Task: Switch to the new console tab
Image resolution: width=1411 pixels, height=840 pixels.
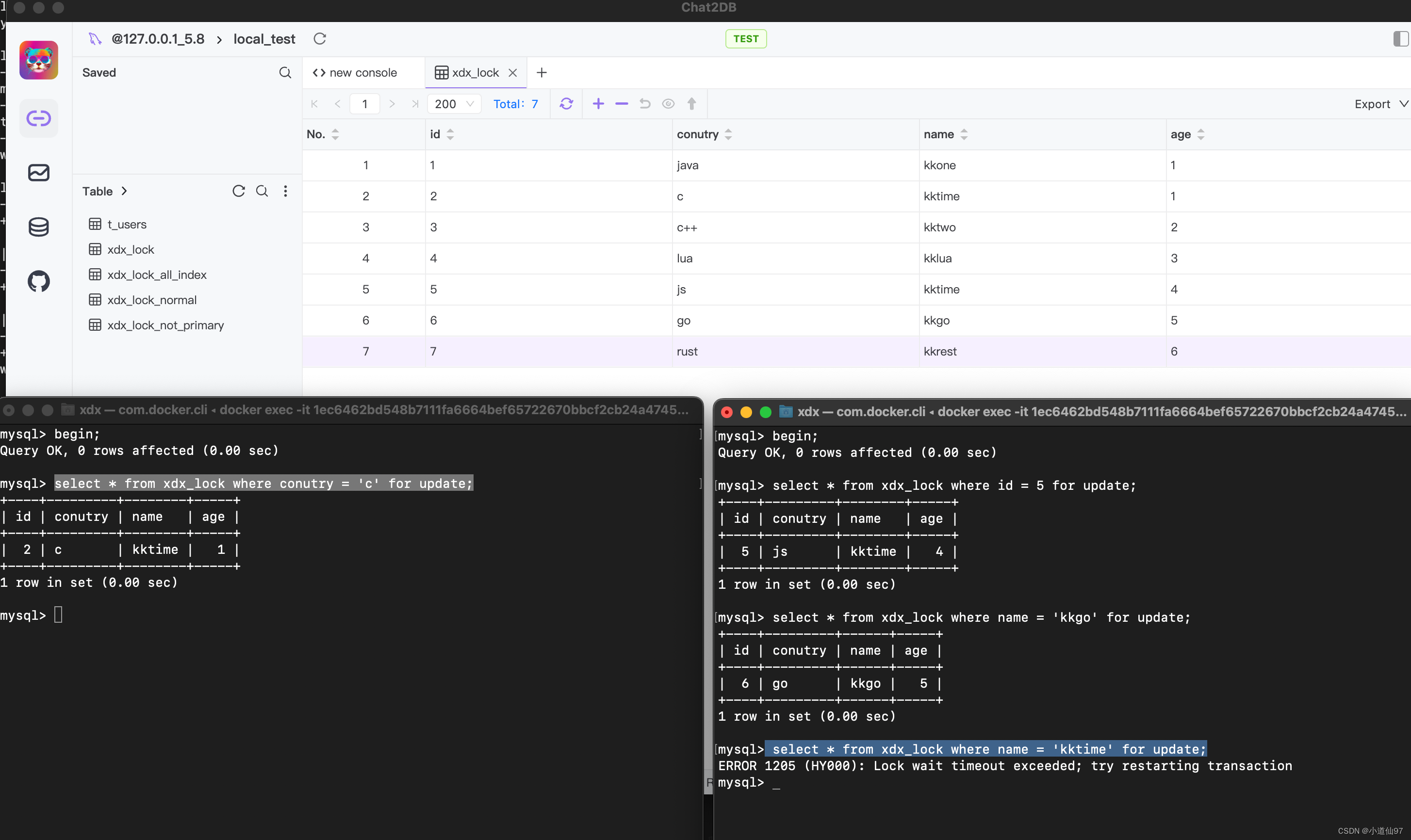Action: tap(355, 72)
